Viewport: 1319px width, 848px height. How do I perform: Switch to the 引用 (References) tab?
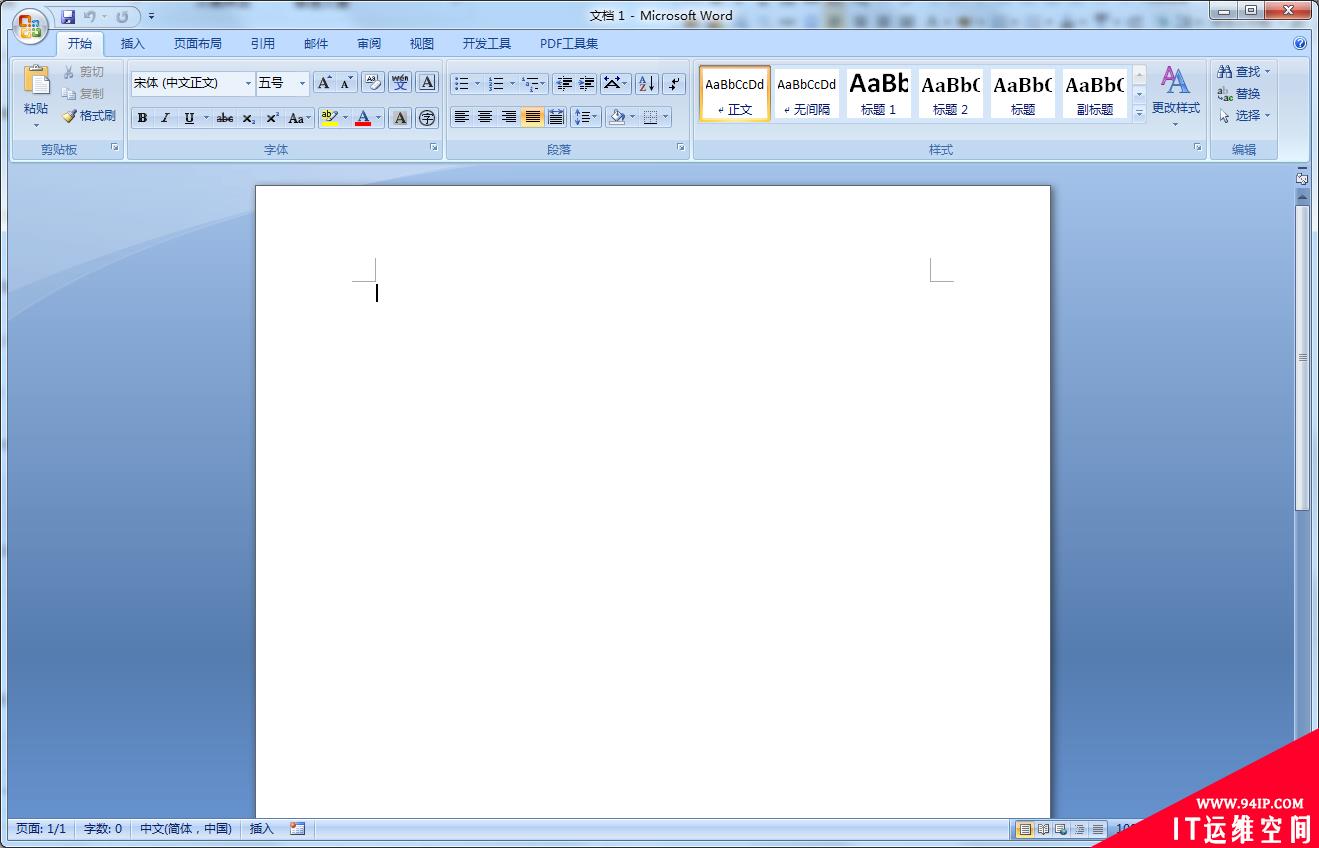click(263, 44)
